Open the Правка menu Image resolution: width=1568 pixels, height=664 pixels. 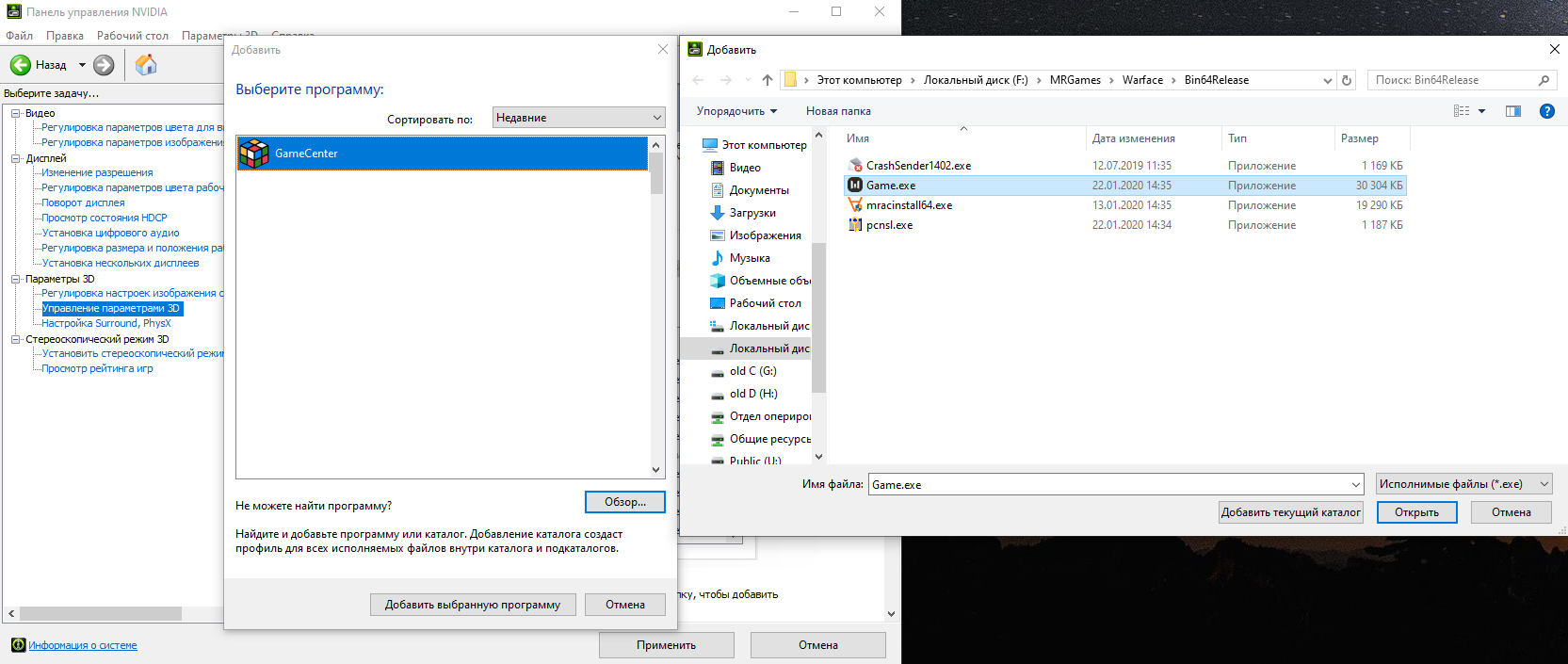(x=65, y=36)
